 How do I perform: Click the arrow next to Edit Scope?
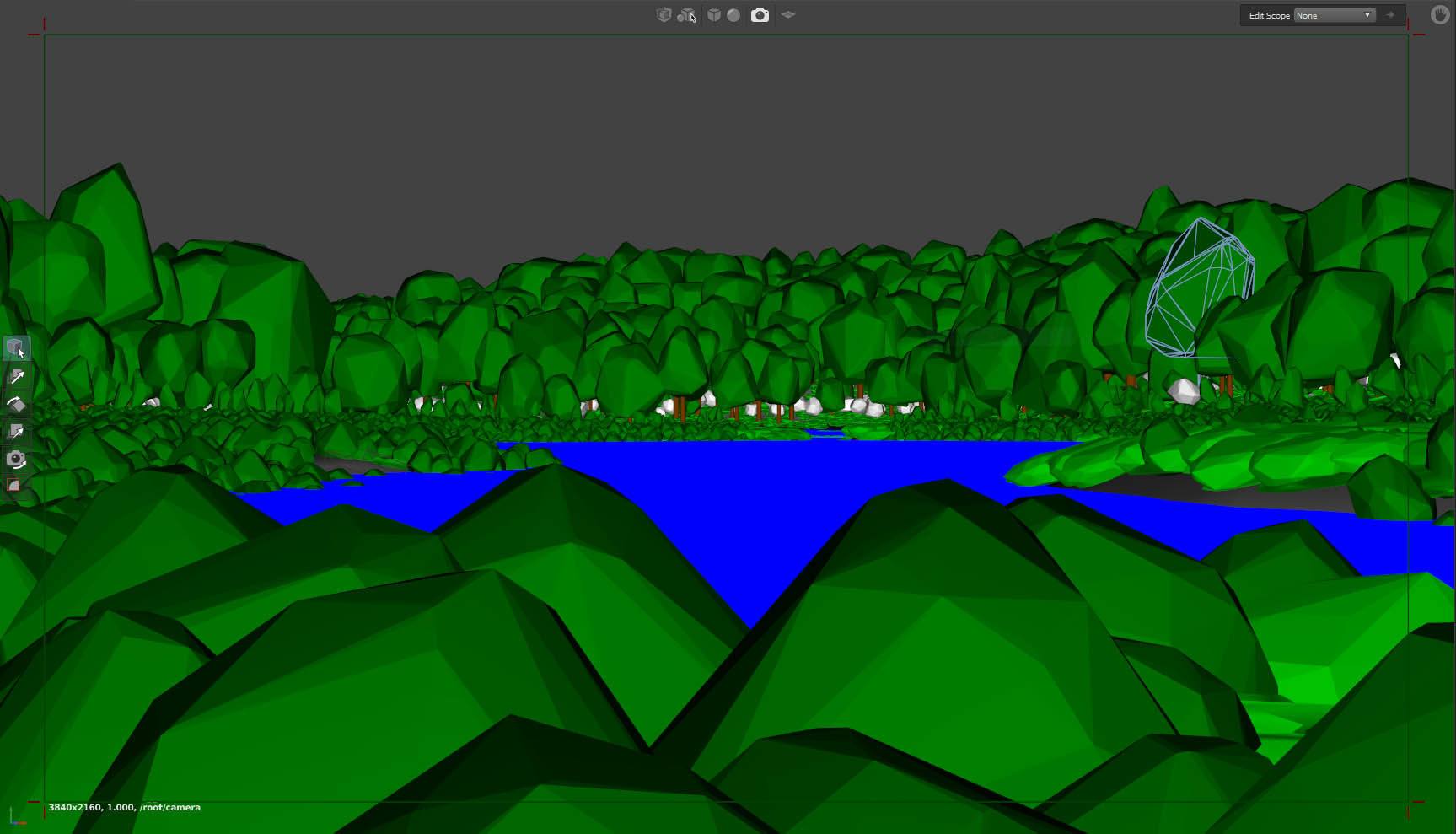1390,15
